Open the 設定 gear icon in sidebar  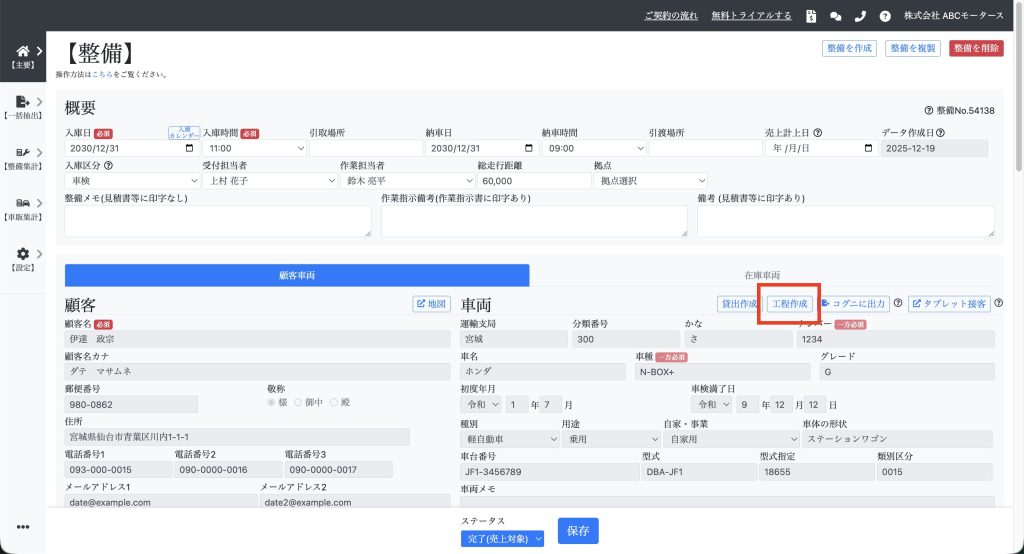23,254
